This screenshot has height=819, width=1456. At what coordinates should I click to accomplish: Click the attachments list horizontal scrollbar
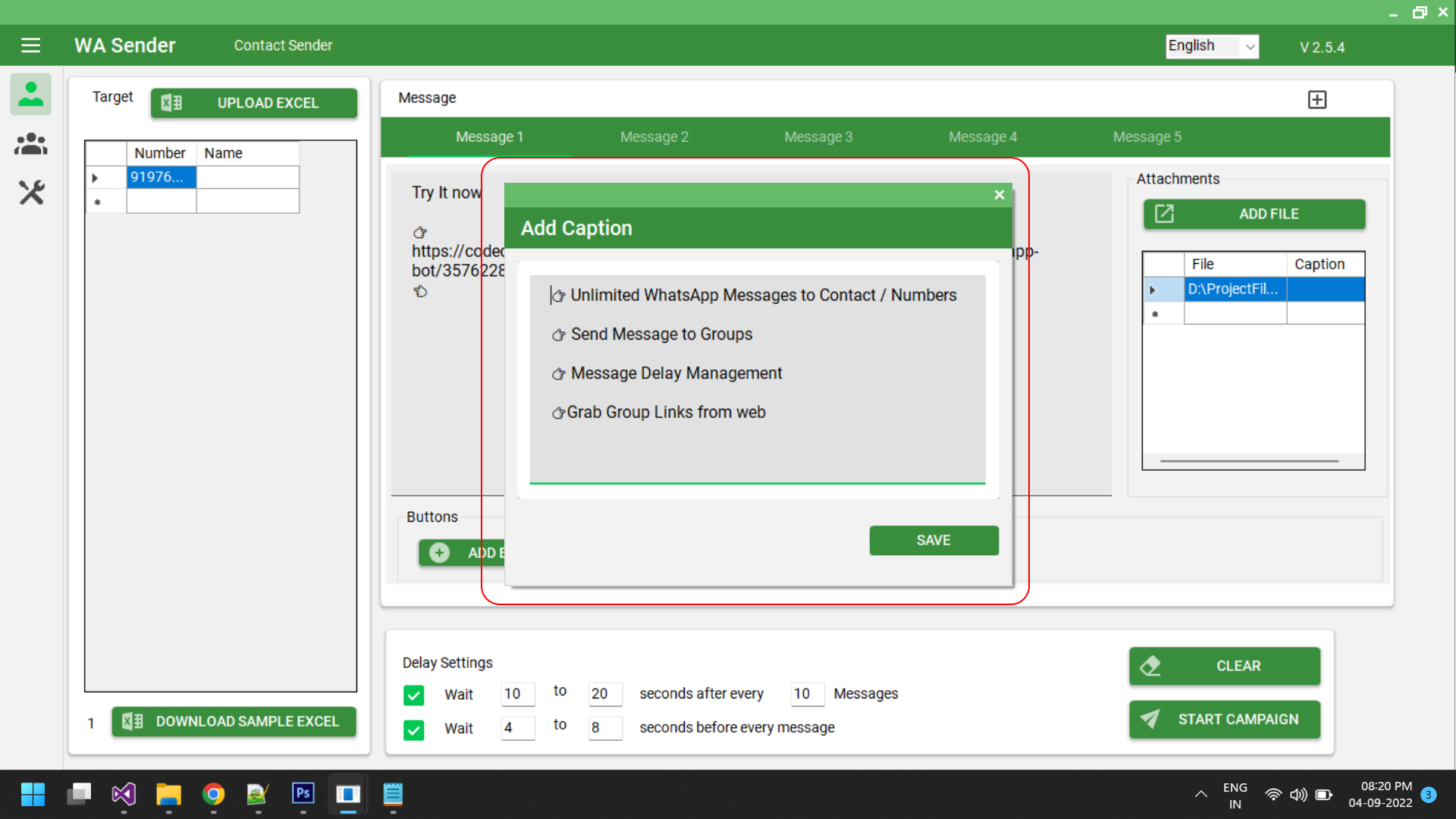tap(1248, 460)
